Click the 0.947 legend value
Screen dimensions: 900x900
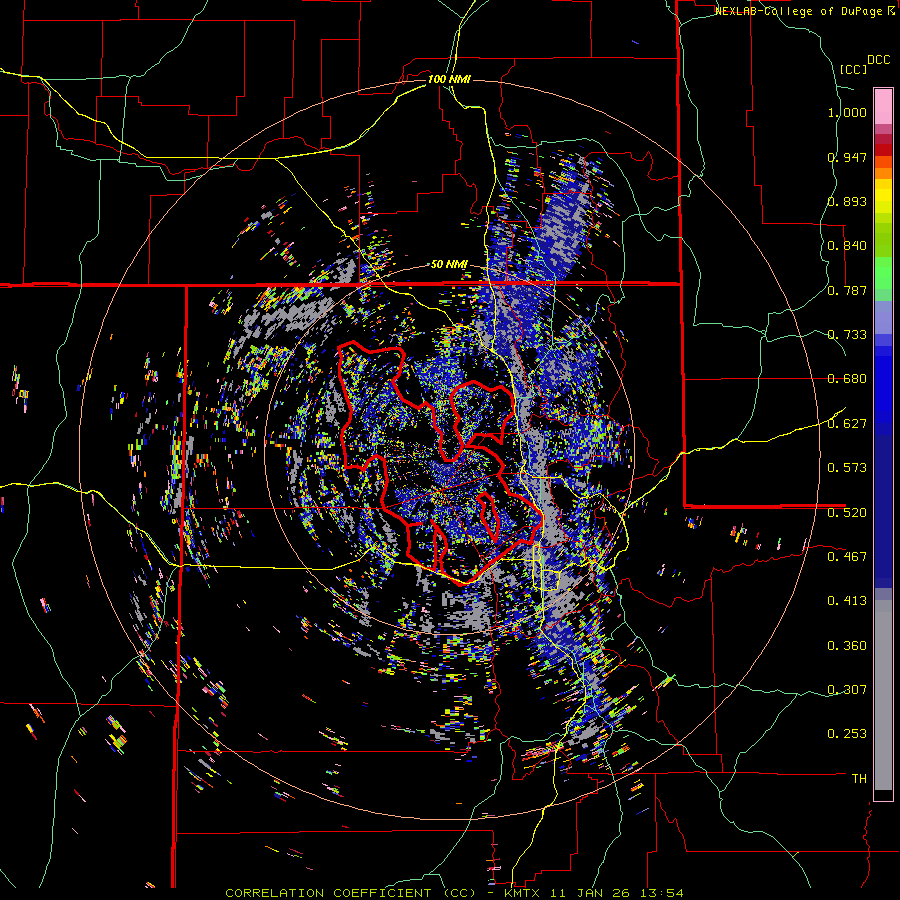(x=847, y=157)
